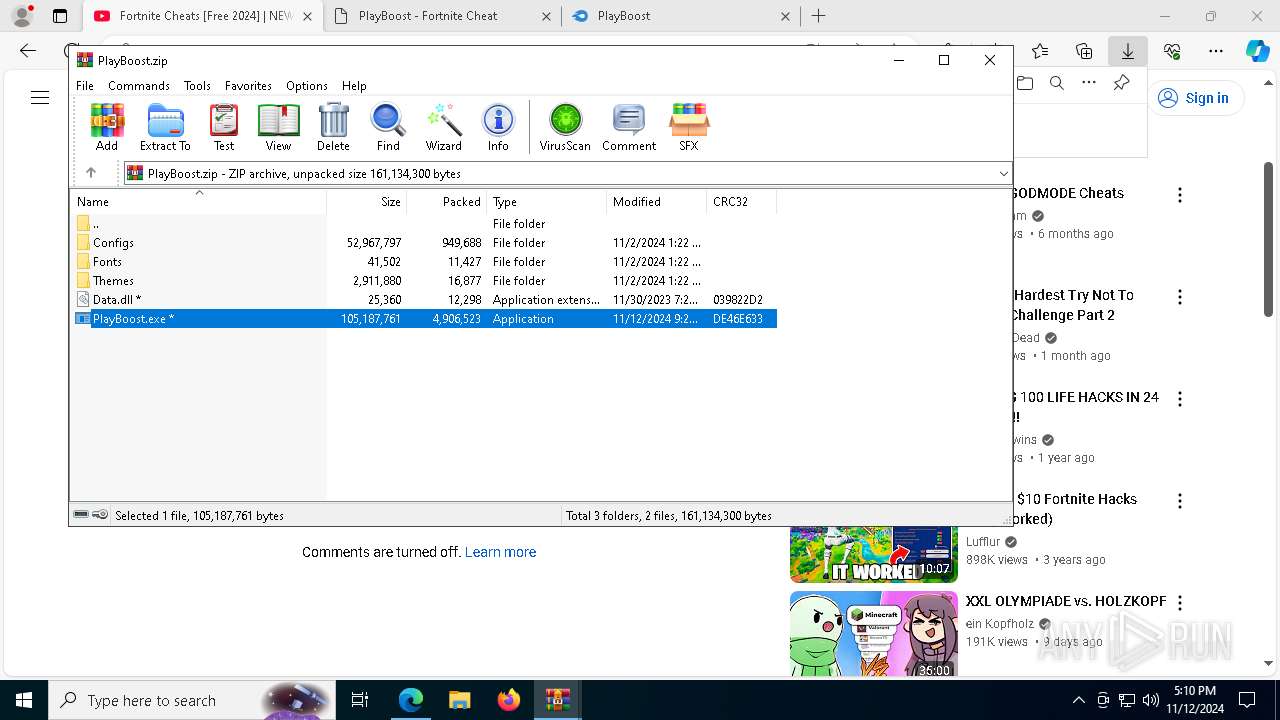Sort files by Size column

[x=366, y=202]
